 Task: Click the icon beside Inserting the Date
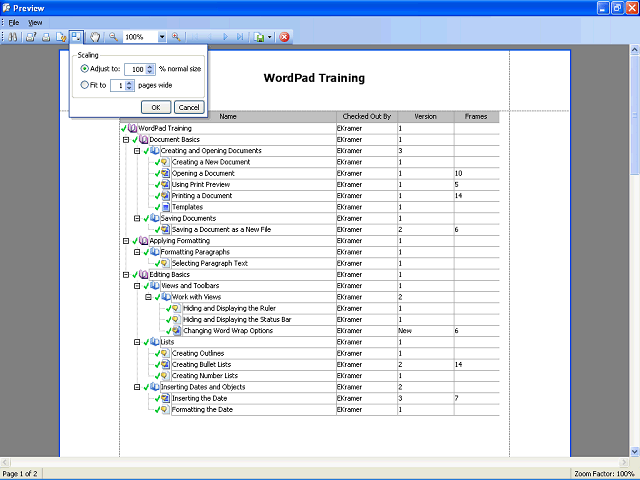[x=165, y=398]
